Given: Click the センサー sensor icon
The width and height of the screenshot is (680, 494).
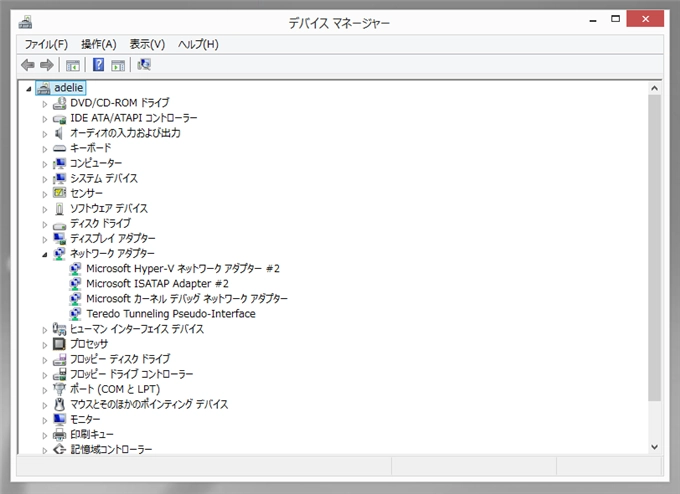Looking at the screenshot, I should click(59, 193).
